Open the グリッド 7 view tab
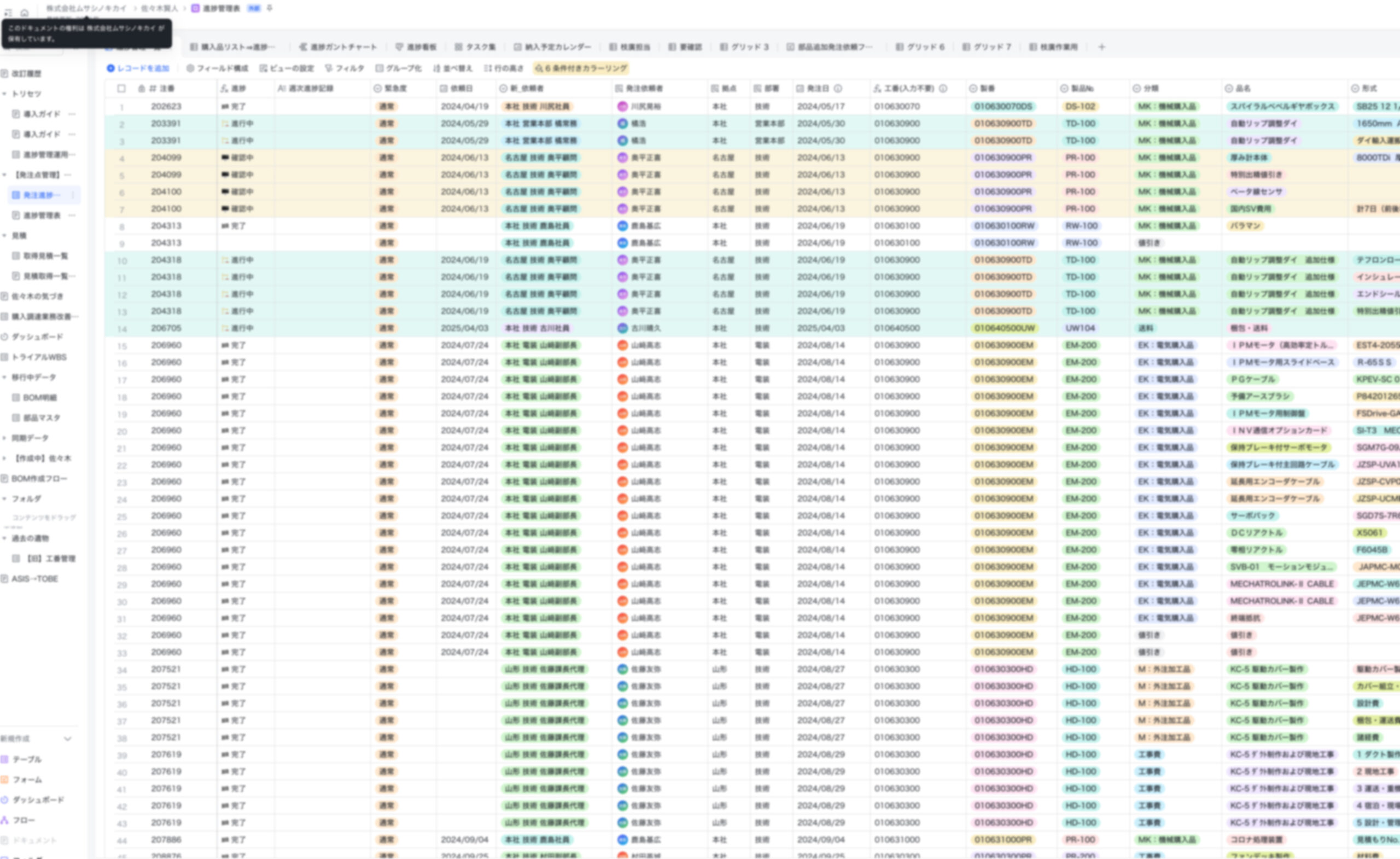The width and height of the screenshot is (1400, 859). pyautogui.click(x=987, y=47)
